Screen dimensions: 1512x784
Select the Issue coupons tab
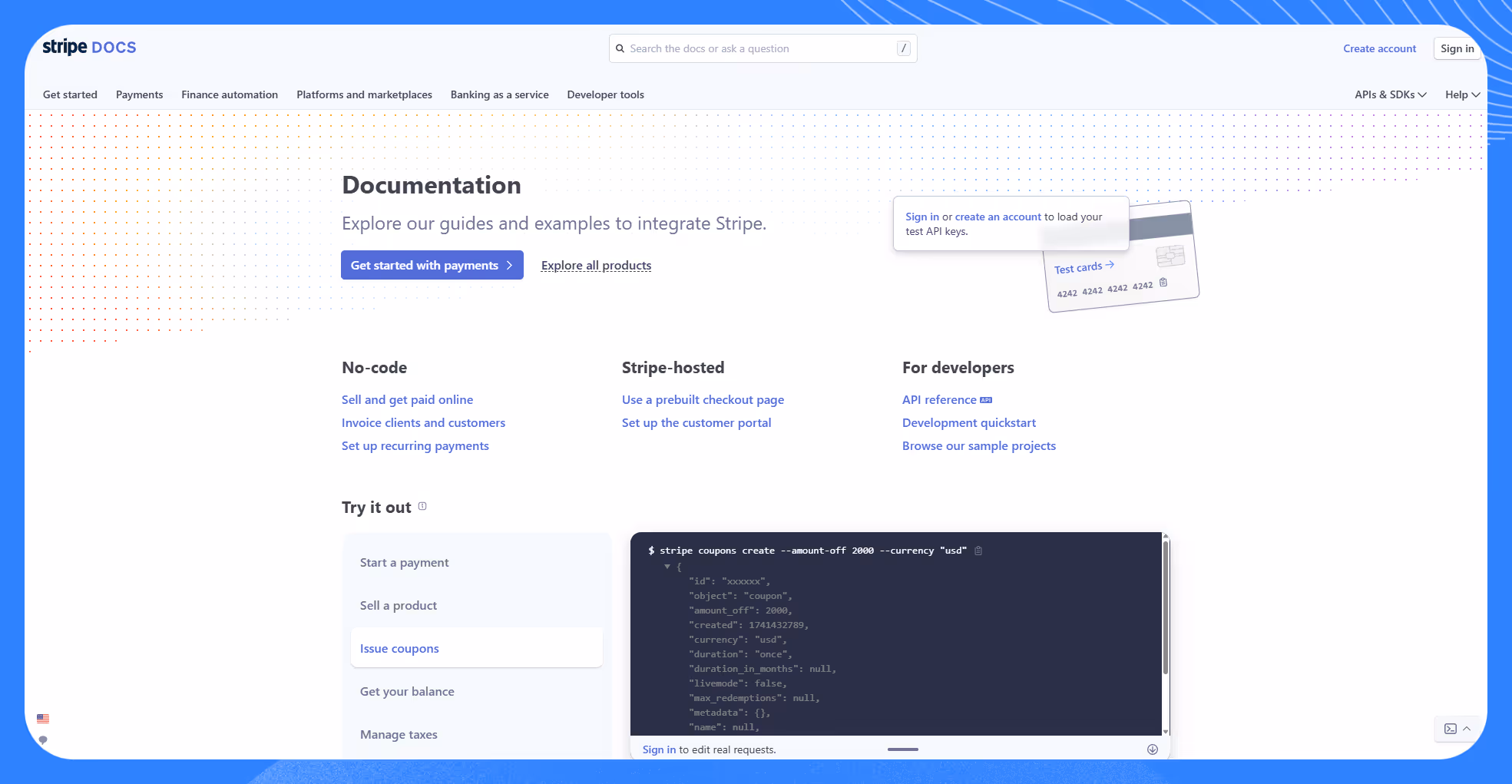pyautogui.click(x=477, y=648)
